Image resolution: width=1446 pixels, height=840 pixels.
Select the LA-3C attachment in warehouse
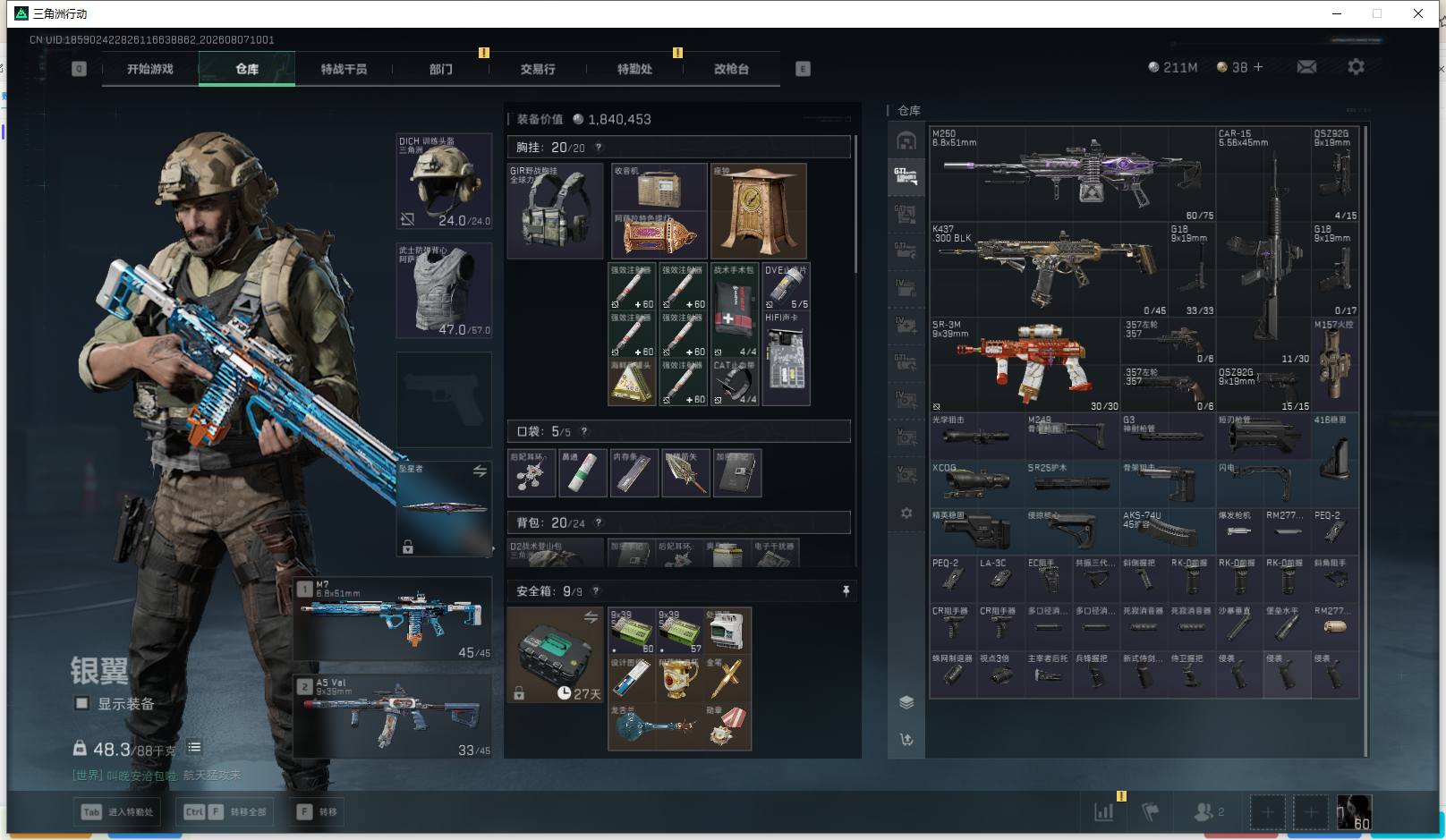pos(1001,579)
